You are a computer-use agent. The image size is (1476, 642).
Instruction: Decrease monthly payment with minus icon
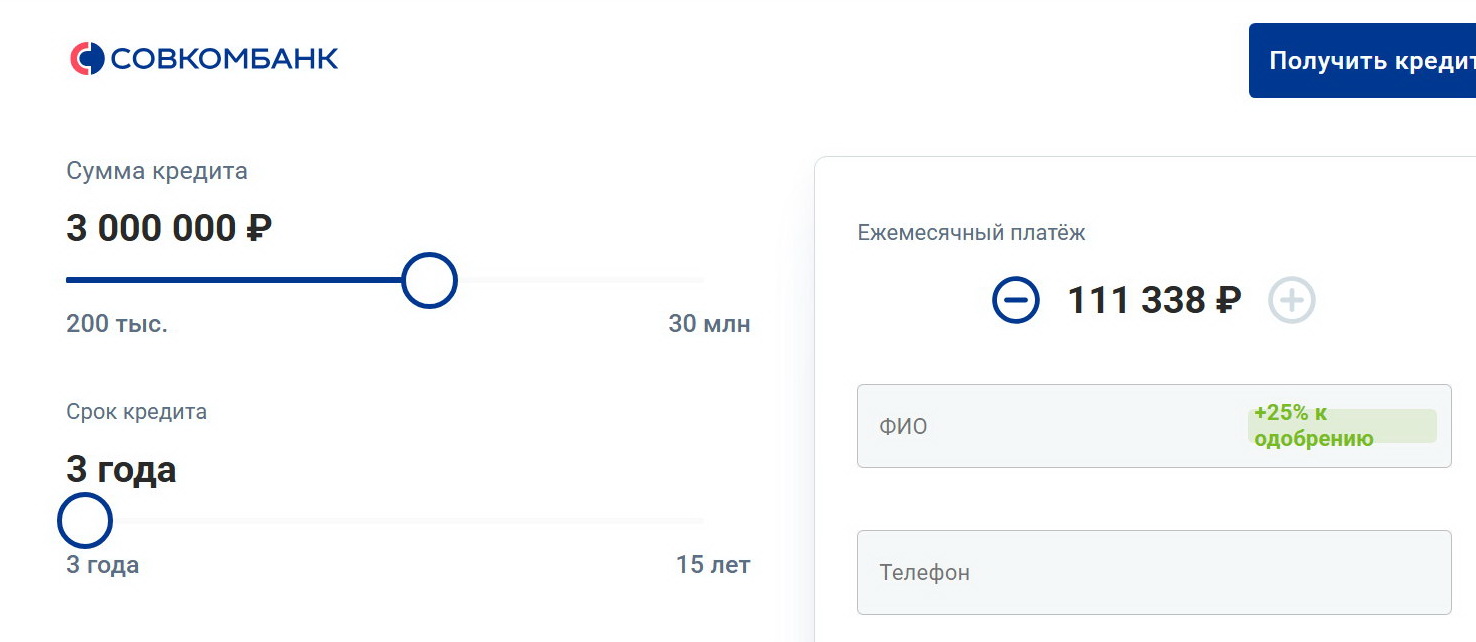tap(1015, 300)
